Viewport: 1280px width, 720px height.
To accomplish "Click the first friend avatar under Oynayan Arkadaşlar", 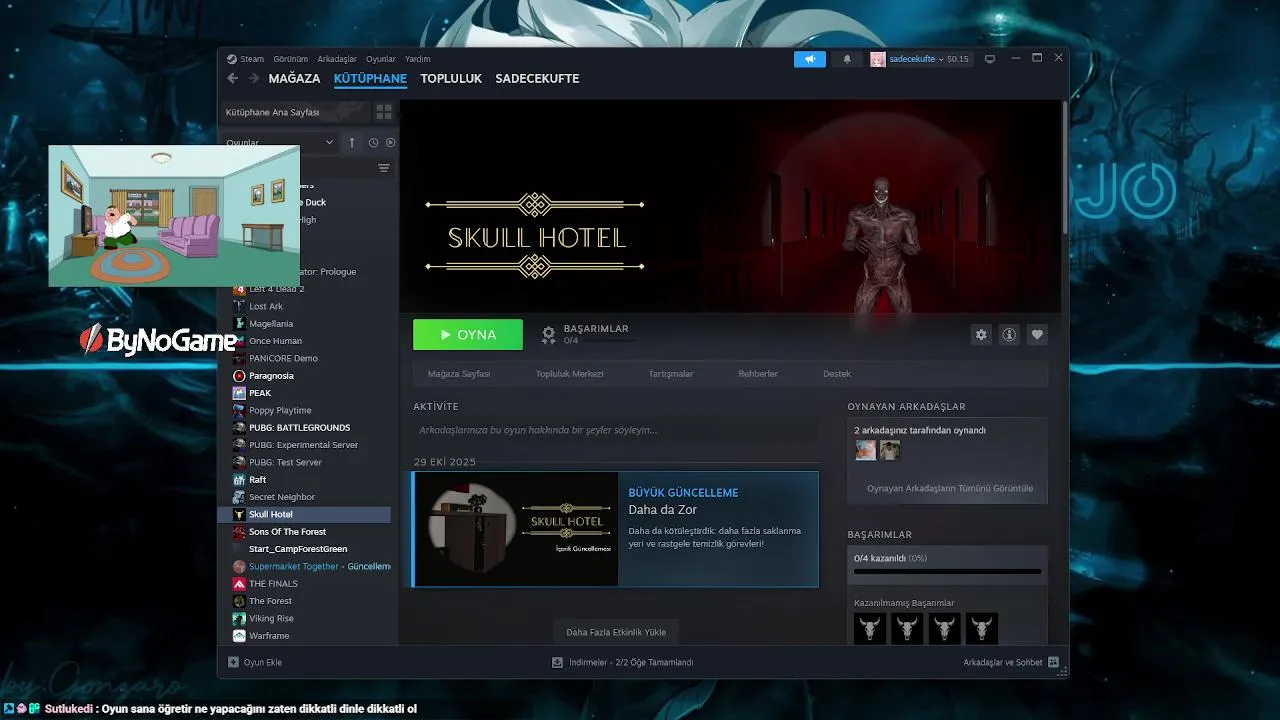I will tap(866, 450).
